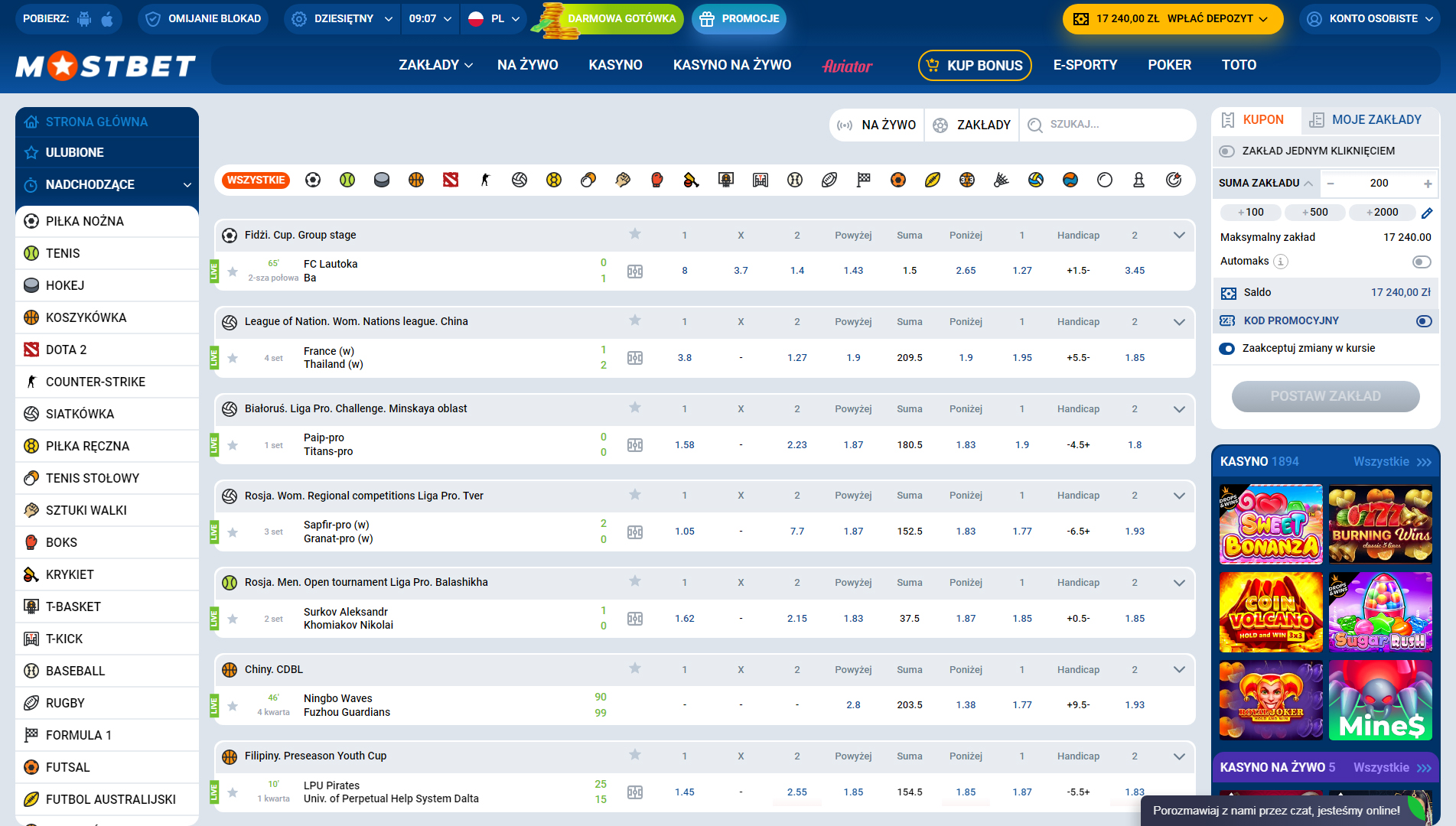The height and width of the screenshot is (826, 1456).
Task: Add +500 to the stake
Action: tap(1314, 213)
